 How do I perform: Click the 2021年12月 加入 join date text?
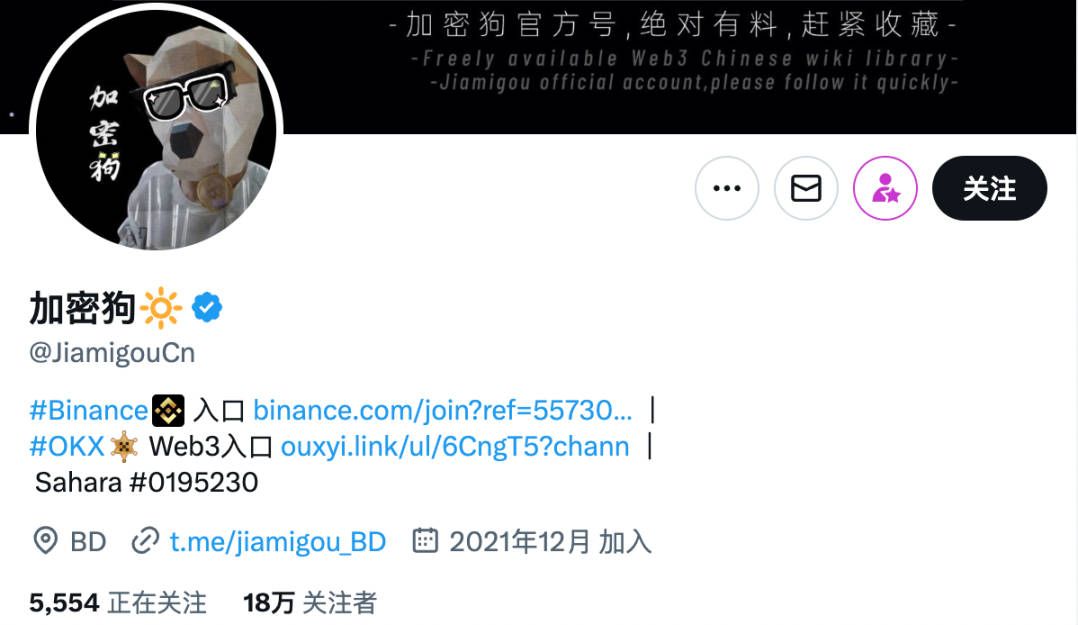tap(550, 542)
